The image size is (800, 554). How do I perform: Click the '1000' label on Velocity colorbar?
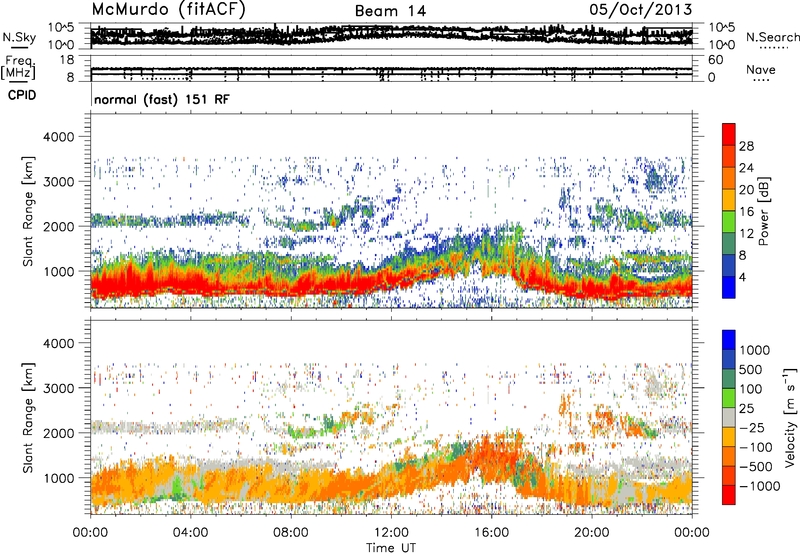point(755,350)
